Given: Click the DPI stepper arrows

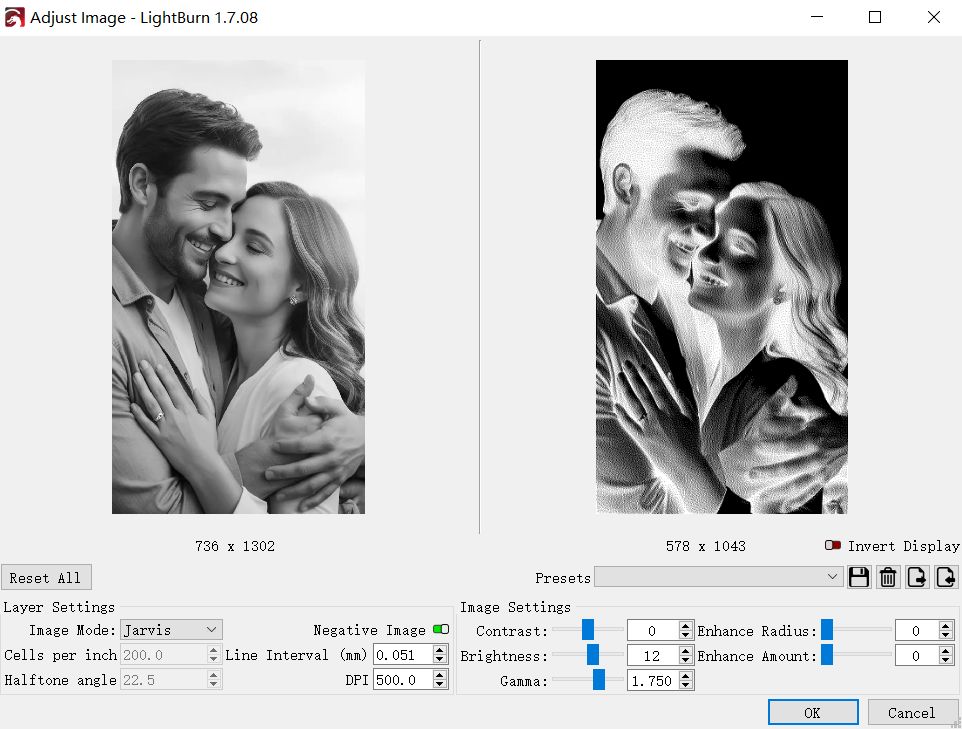Looking at the screenshot, I should [440, 680].
